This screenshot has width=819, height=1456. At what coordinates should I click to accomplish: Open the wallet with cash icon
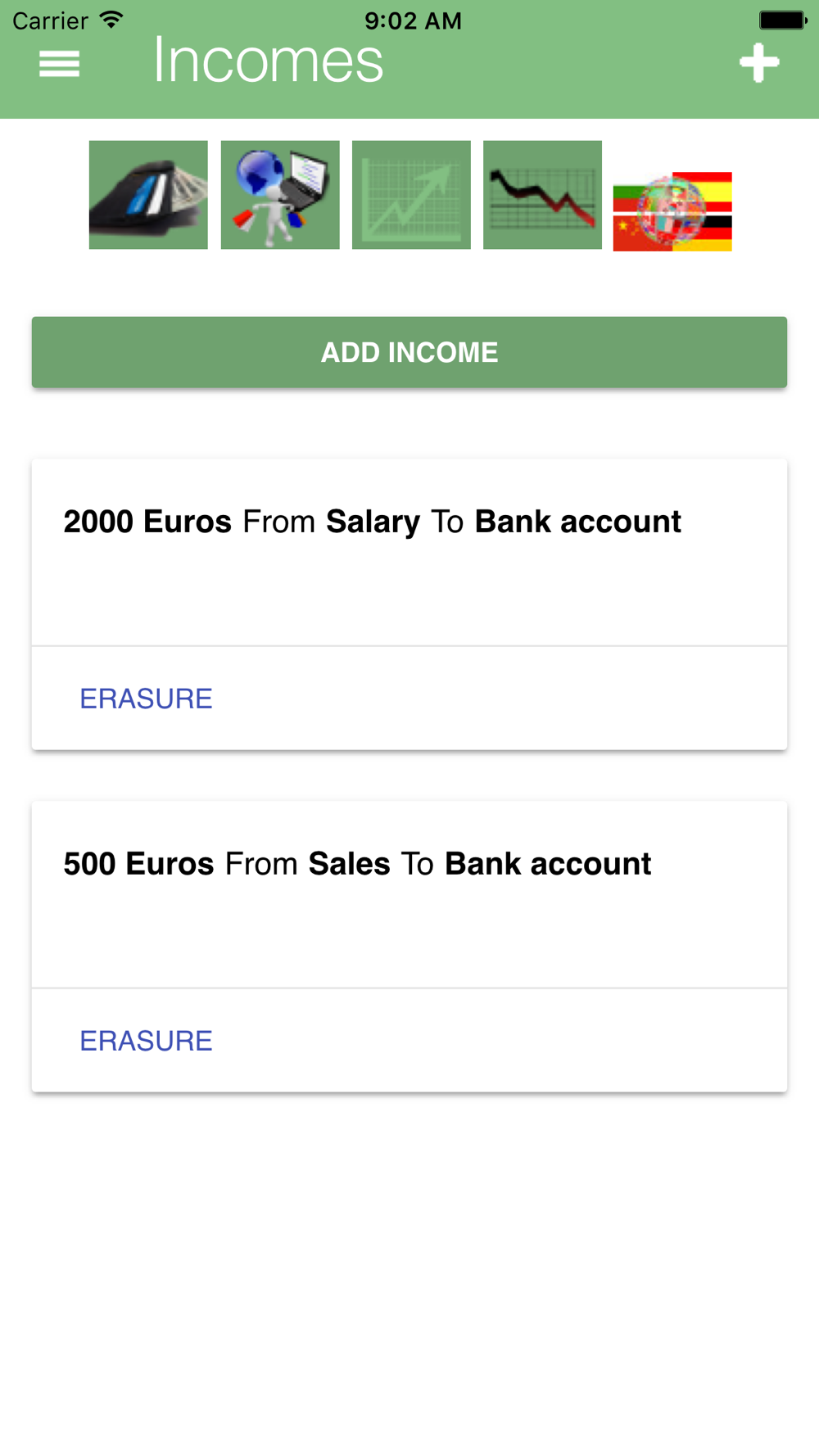click(x=148, y=195)
